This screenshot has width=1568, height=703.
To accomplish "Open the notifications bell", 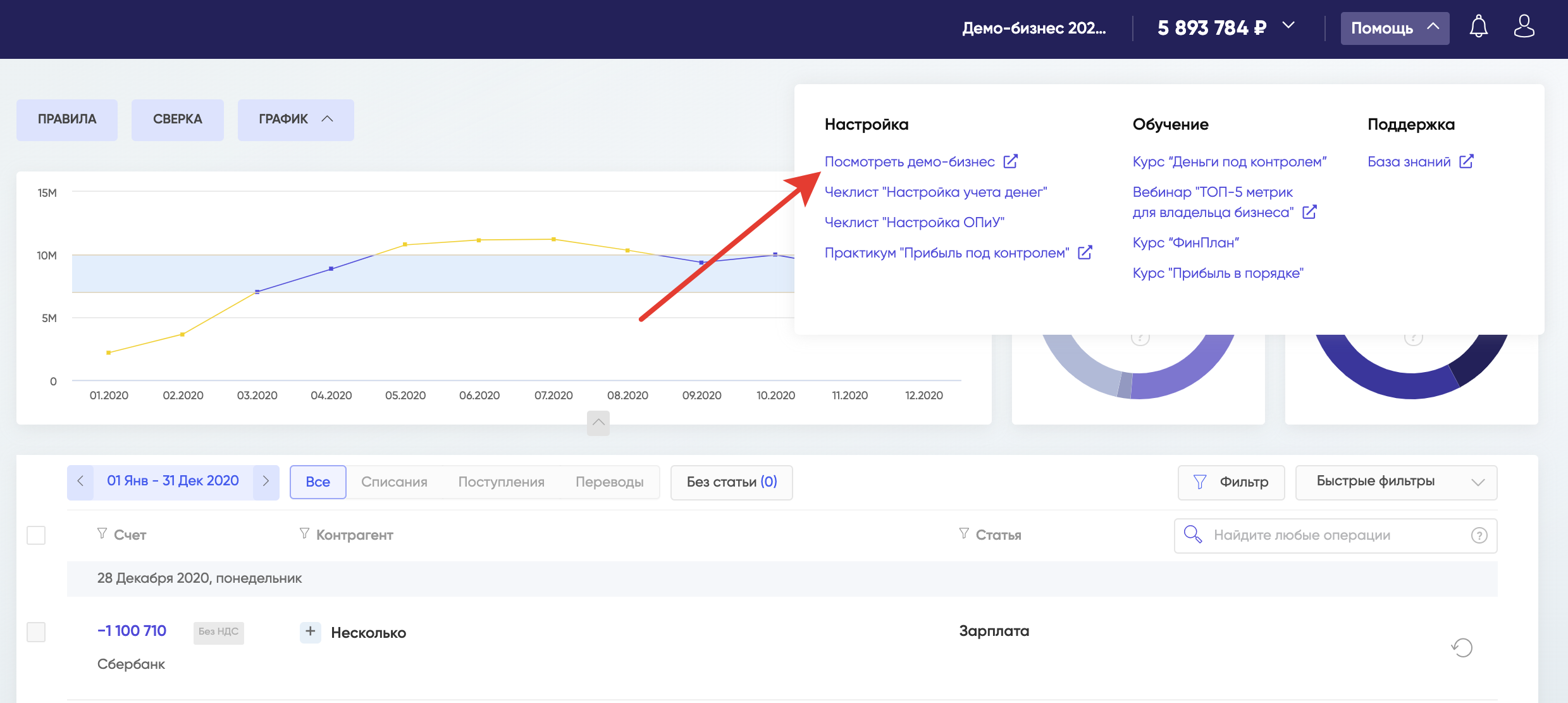I will pyautogui.click(x=1478, y=27).
